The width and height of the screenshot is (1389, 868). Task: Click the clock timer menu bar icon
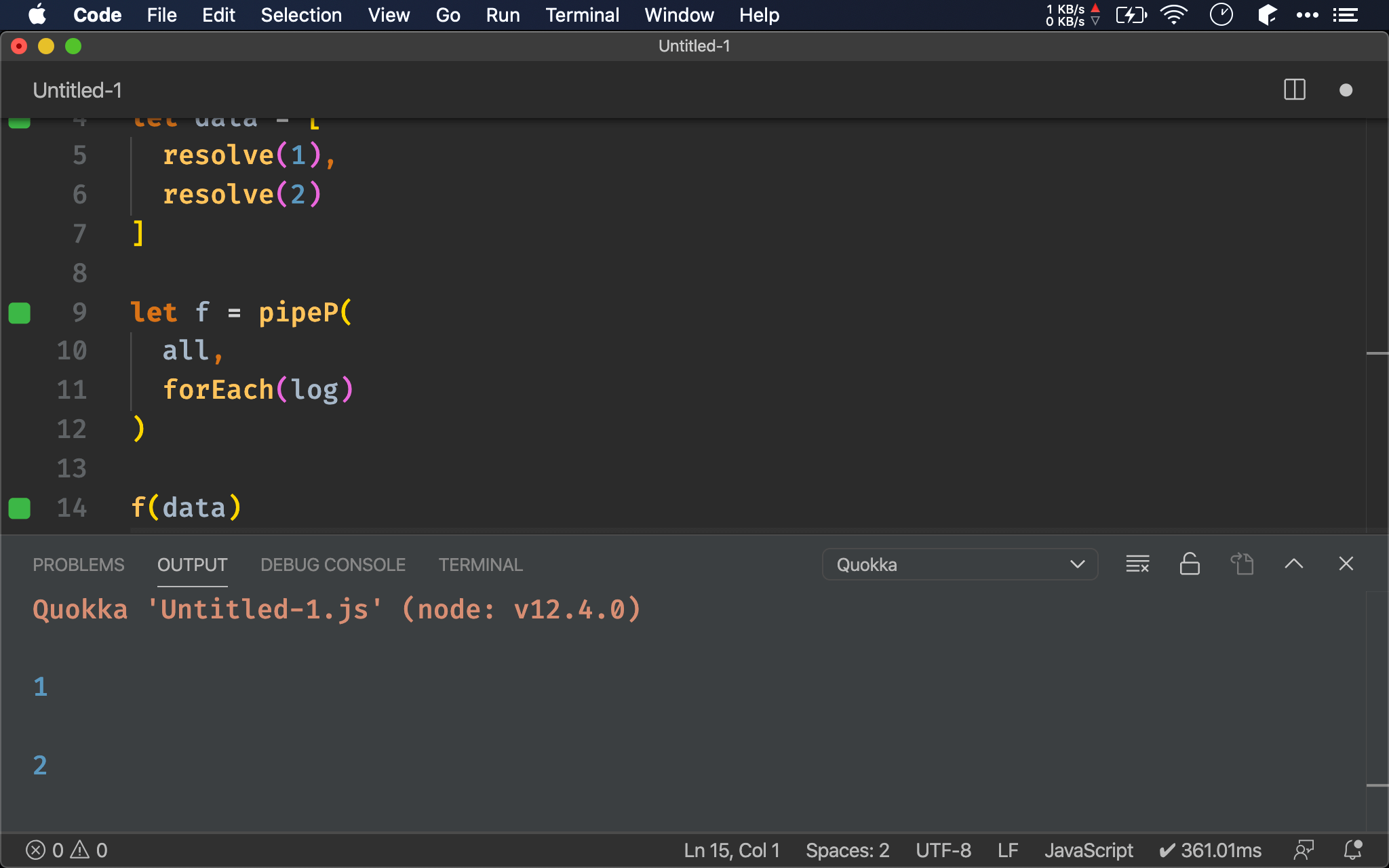click(1221, 15)
